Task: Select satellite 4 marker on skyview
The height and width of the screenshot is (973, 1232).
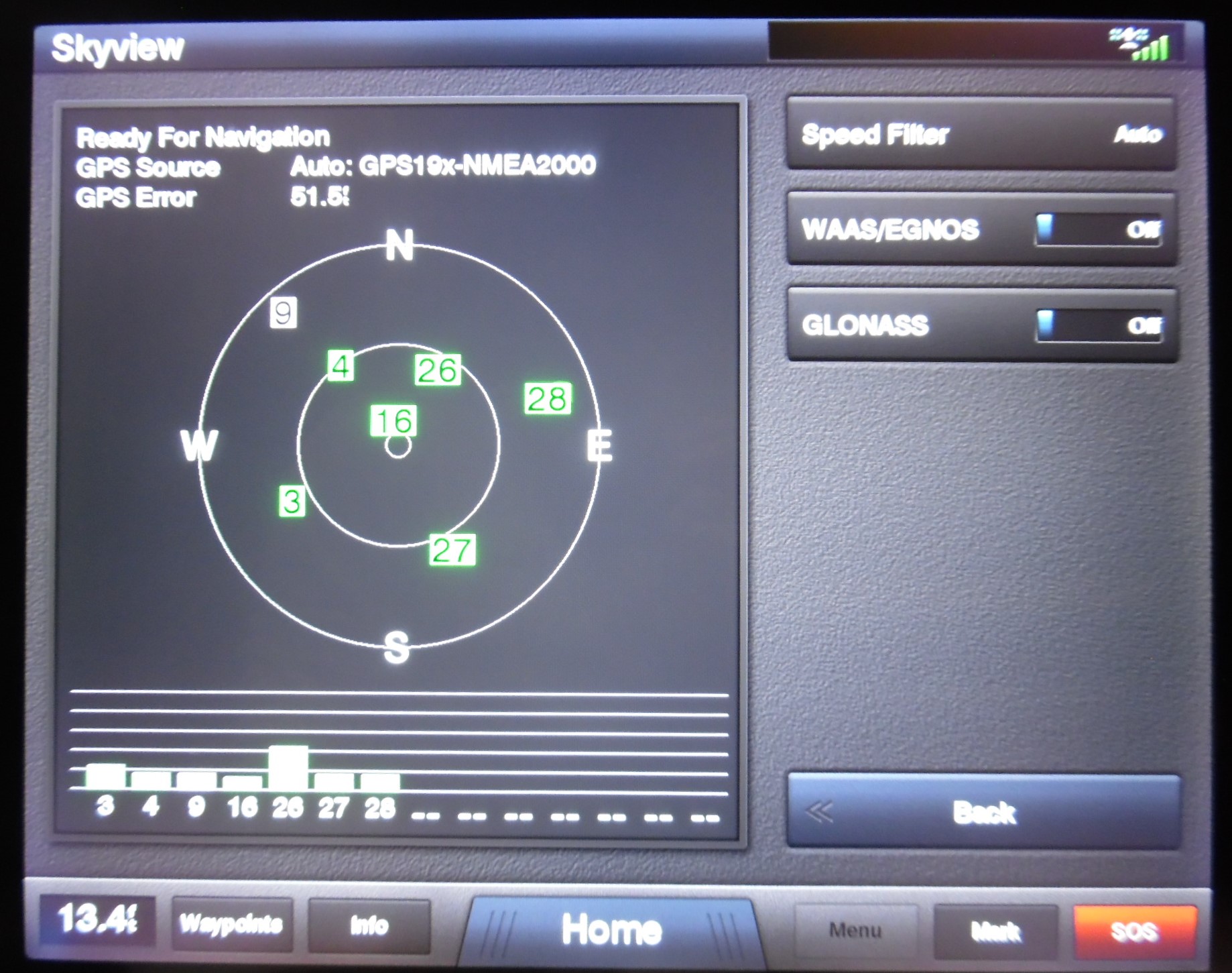Action: click(x=341, y=366)
